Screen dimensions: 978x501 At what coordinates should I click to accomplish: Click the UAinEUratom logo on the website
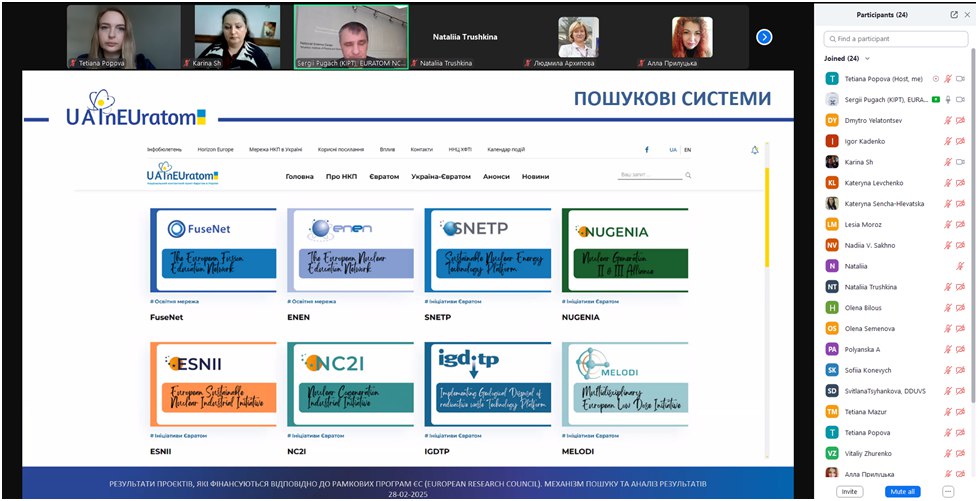pyautogui.click(x=182, y=174)
